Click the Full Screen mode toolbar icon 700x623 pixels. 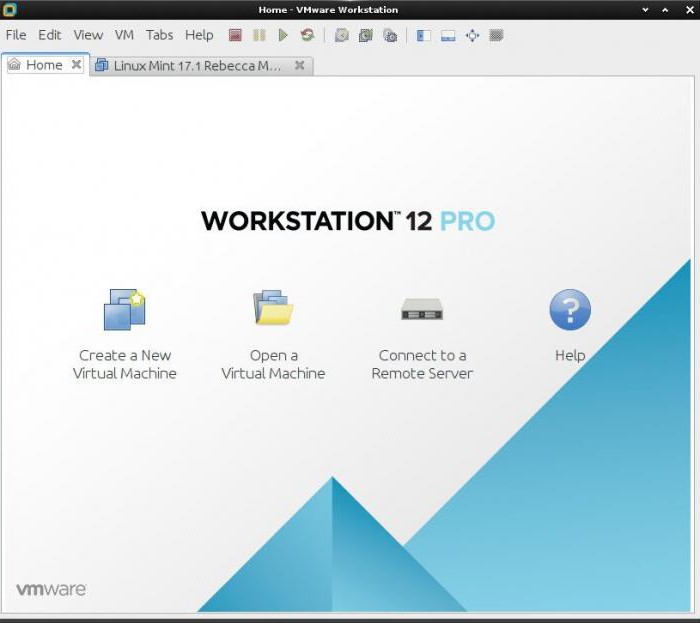tap(472, 35)
